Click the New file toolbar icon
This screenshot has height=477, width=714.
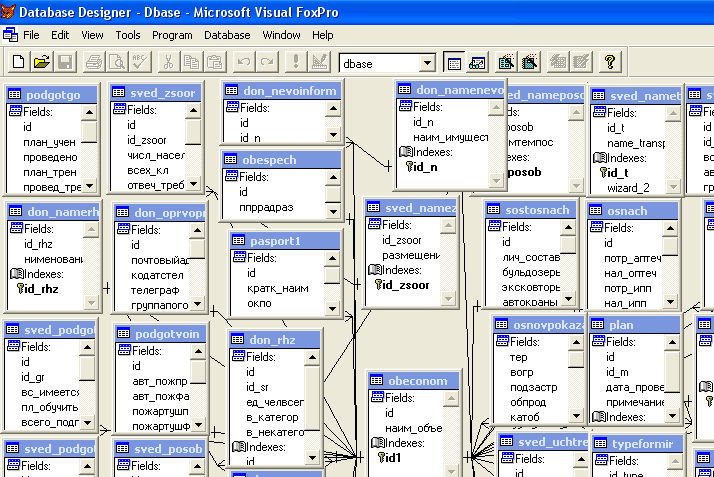coord(19,62)
